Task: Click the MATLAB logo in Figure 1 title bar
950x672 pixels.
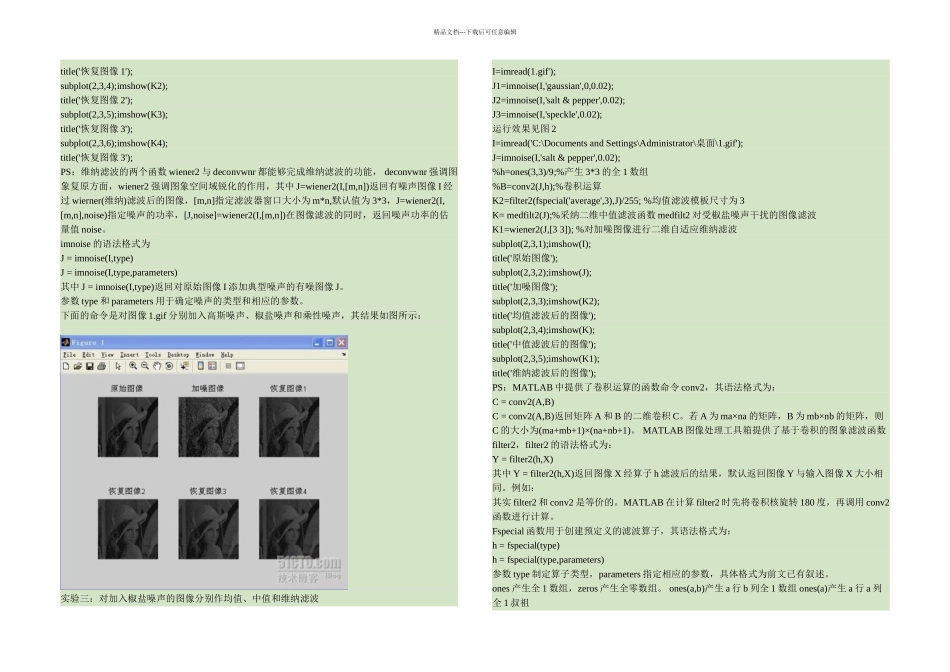Action: click(x=65, y=342)
